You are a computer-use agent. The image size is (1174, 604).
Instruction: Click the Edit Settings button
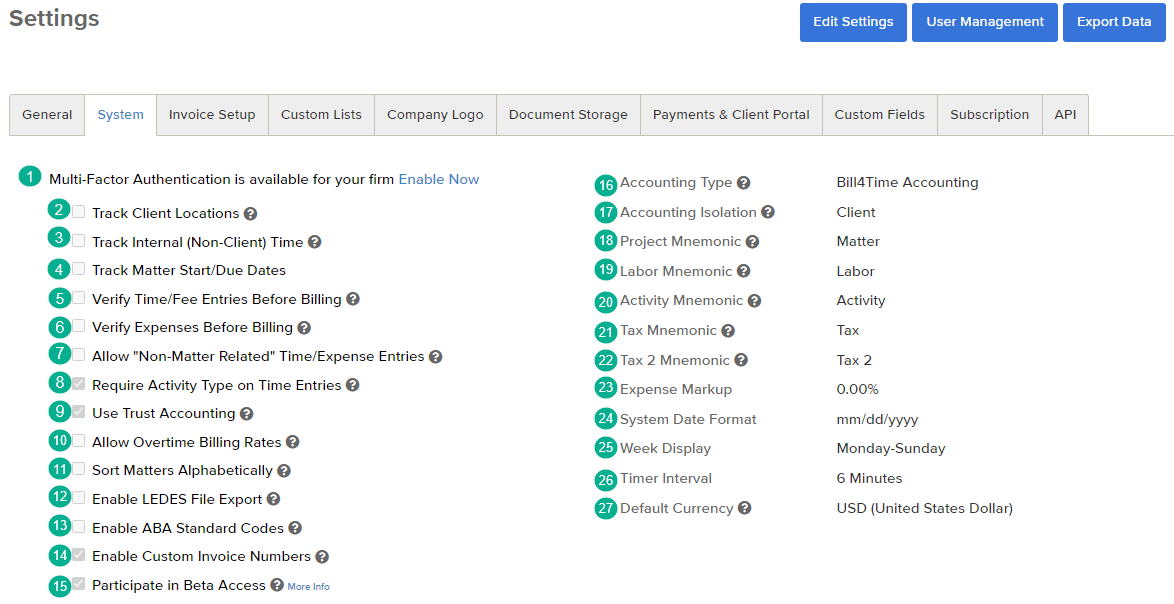(854, 22)
